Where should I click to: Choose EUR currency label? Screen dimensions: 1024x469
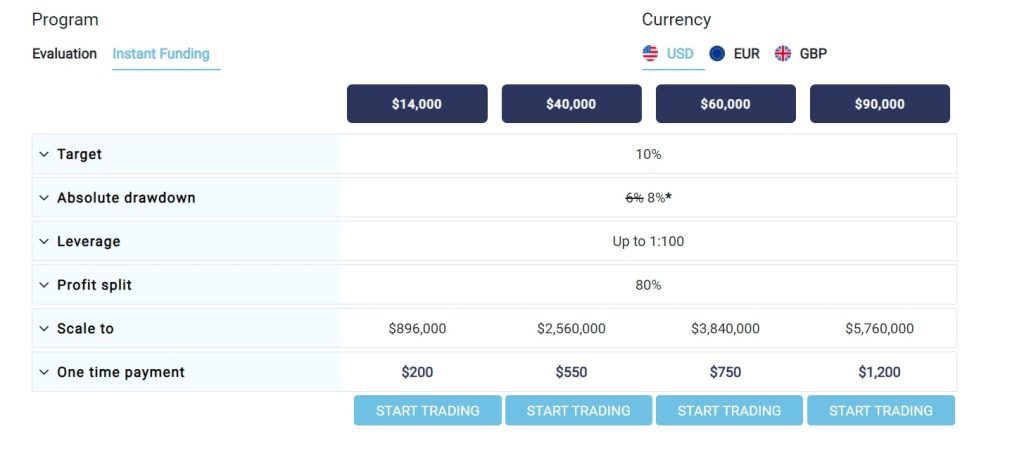click(x=746, y=54)
